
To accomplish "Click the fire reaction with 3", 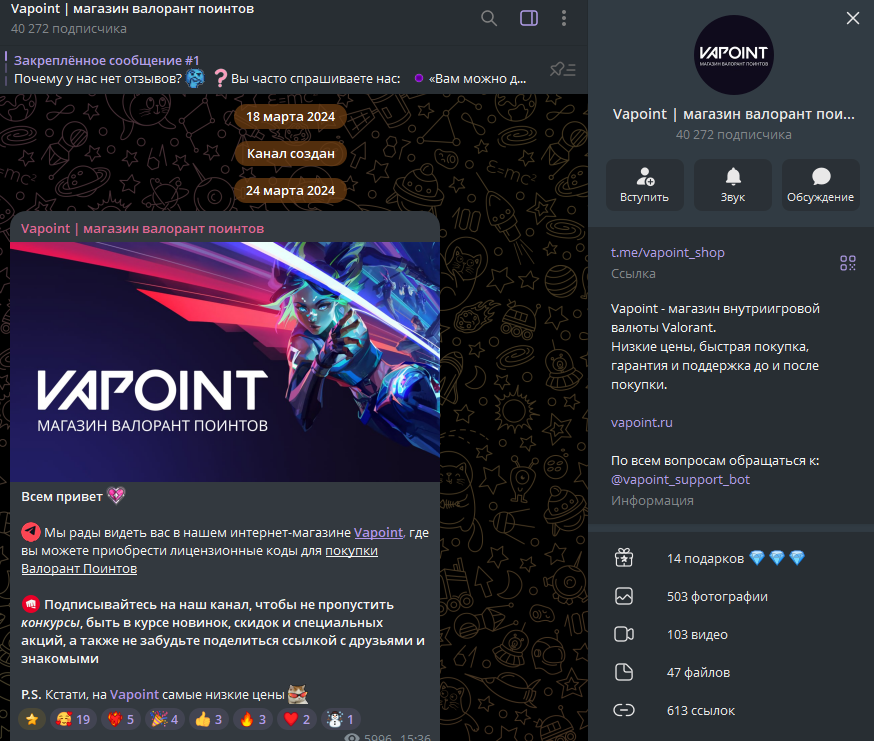I will [x=253, y=719].
